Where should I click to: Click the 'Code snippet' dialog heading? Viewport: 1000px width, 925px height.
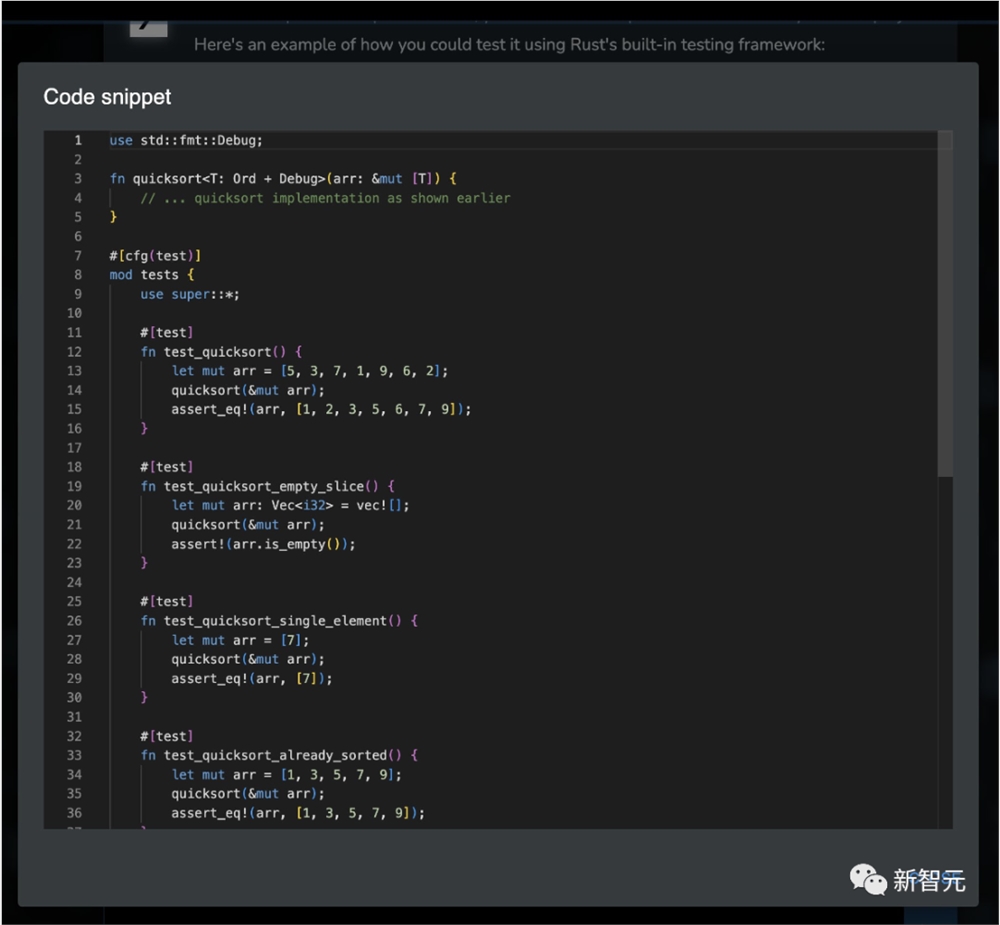(107, 97)
